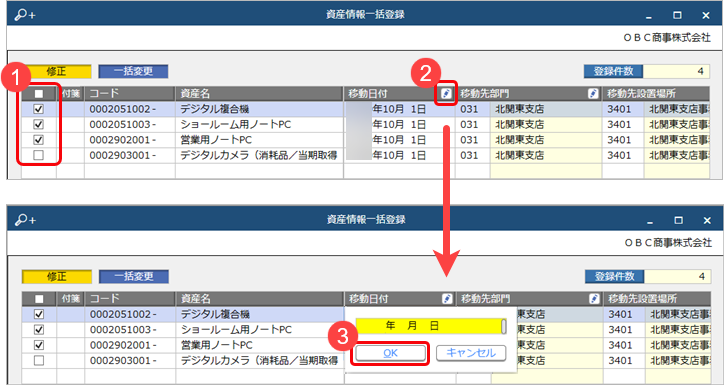Click ショールーム用ノートPC row's 3401 cell, lower window
Viewport: 724px width, 385px height.
[624, 330]
